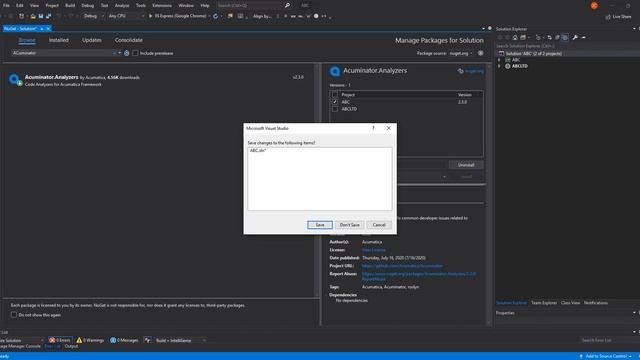
Task: Click the help question mark in the dialog
Action: click(x=373, y=128)
